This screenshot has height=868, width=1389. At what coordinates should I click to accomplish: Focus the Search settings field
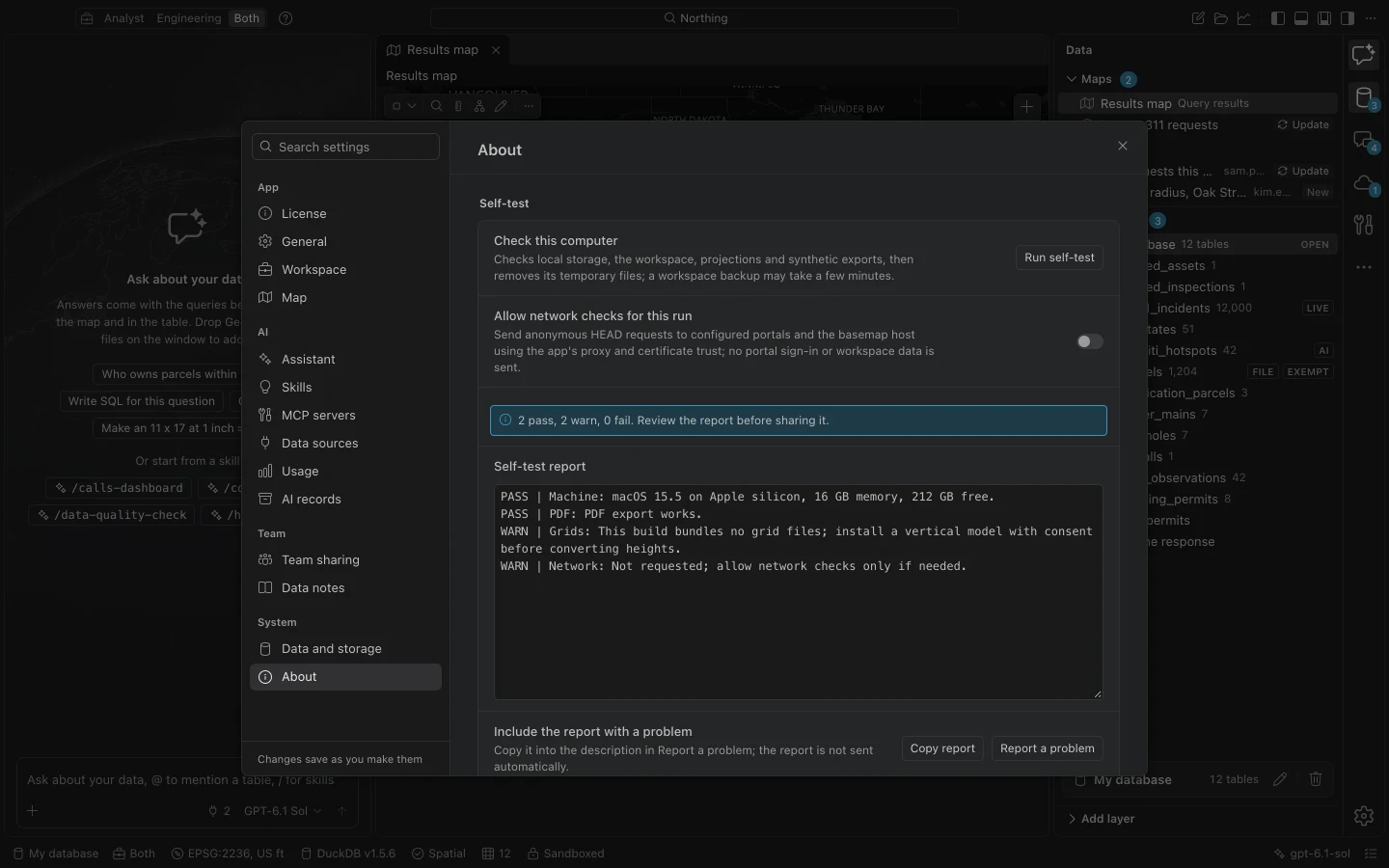tap(345, 147)
